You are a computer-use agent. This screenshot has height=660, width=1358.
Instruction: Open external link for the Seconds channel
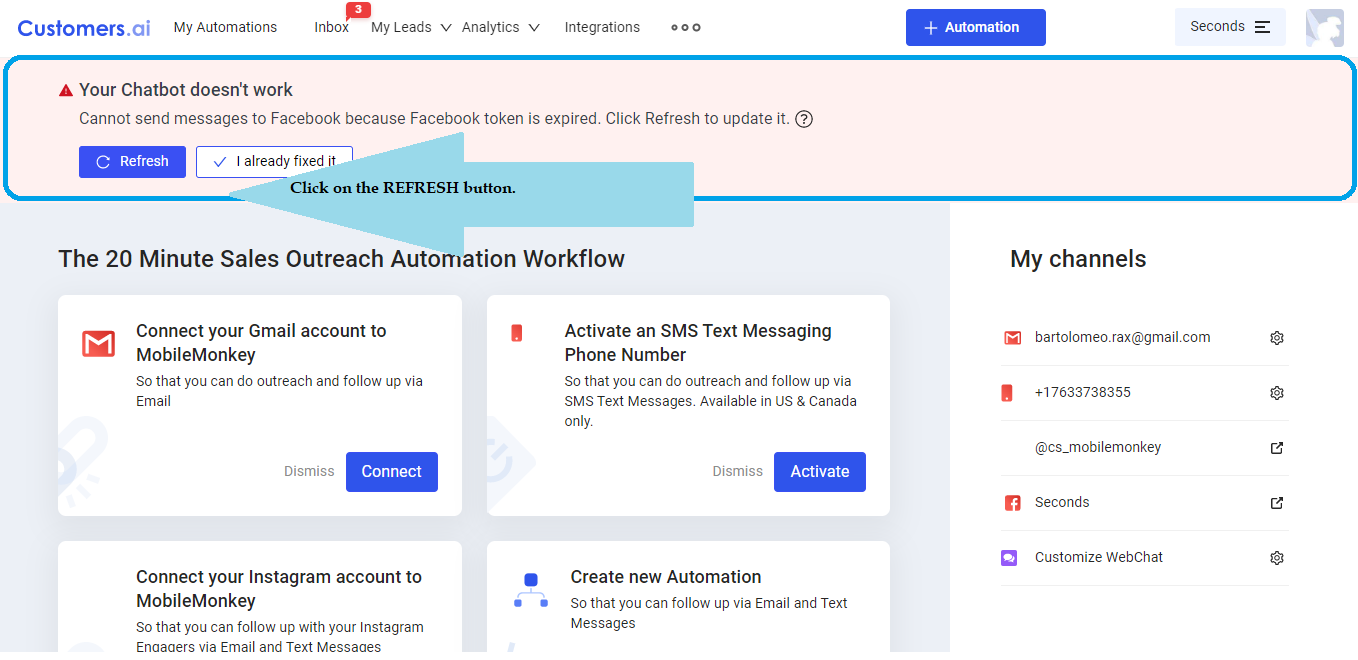point(1277,503)
